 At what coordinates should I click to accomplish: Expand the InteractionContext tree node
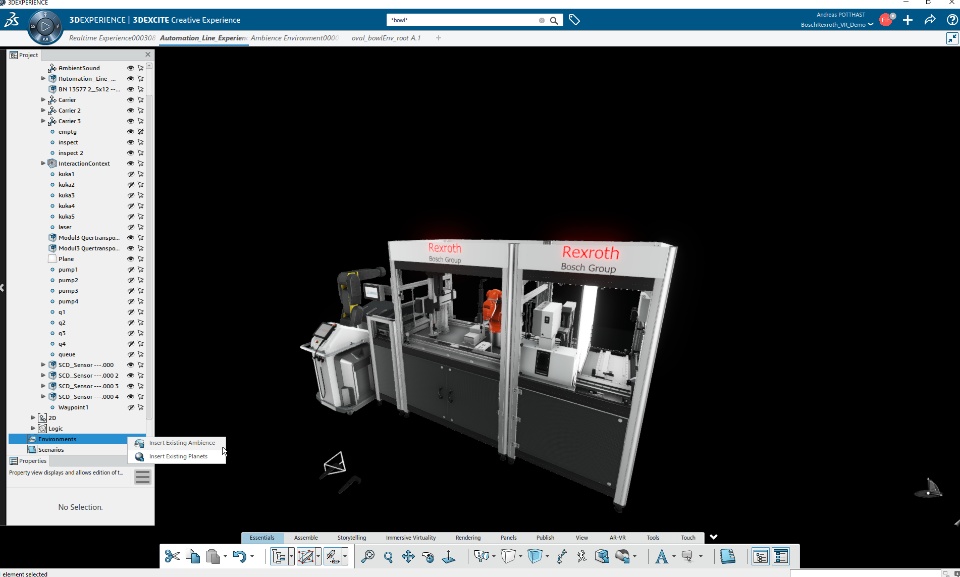(x=43, y=164)
